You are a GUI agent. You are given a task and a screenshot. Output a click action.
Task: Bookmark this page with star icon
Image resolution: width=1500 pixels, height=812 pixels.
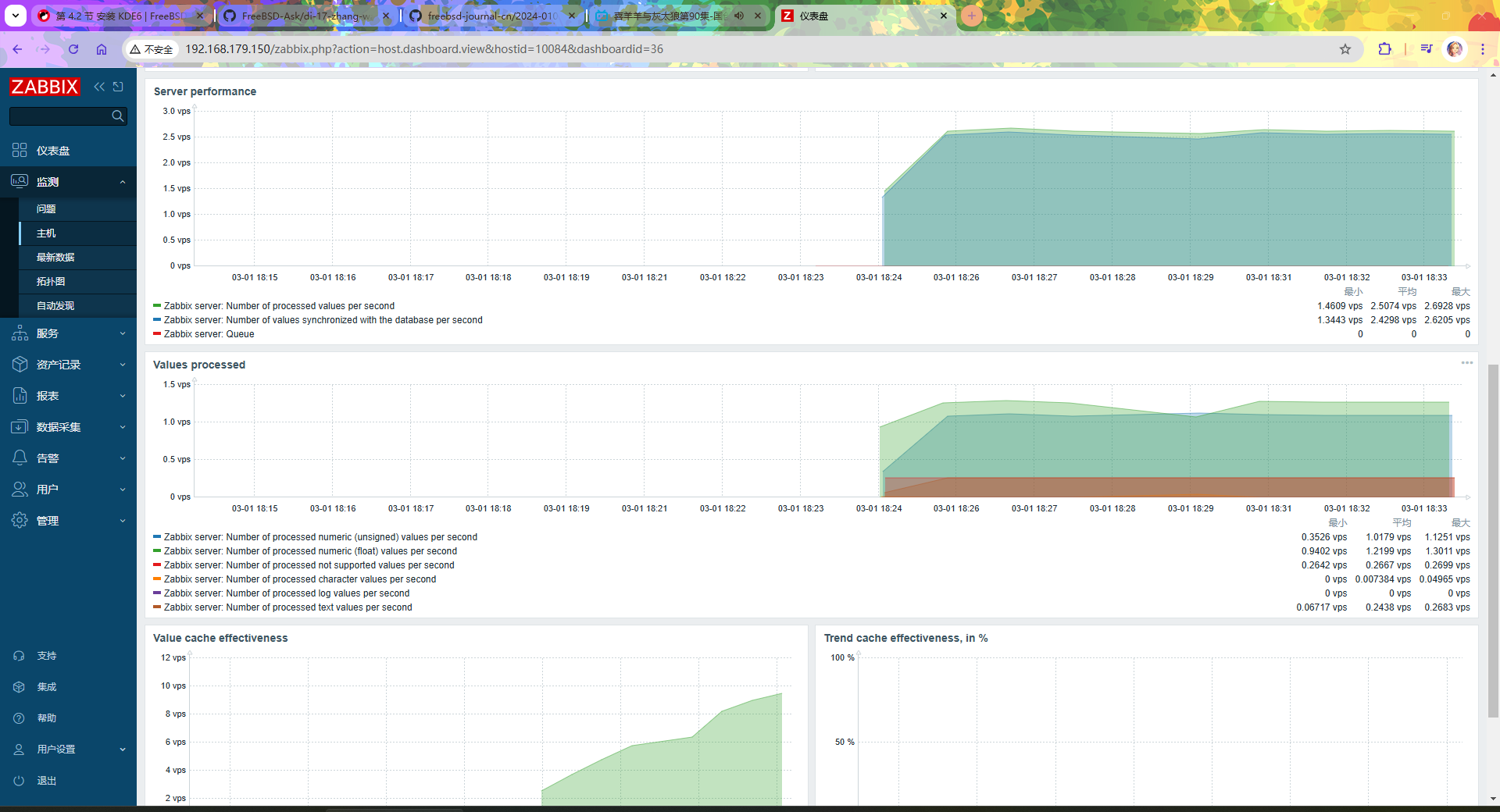click(x=1345, y=49)
